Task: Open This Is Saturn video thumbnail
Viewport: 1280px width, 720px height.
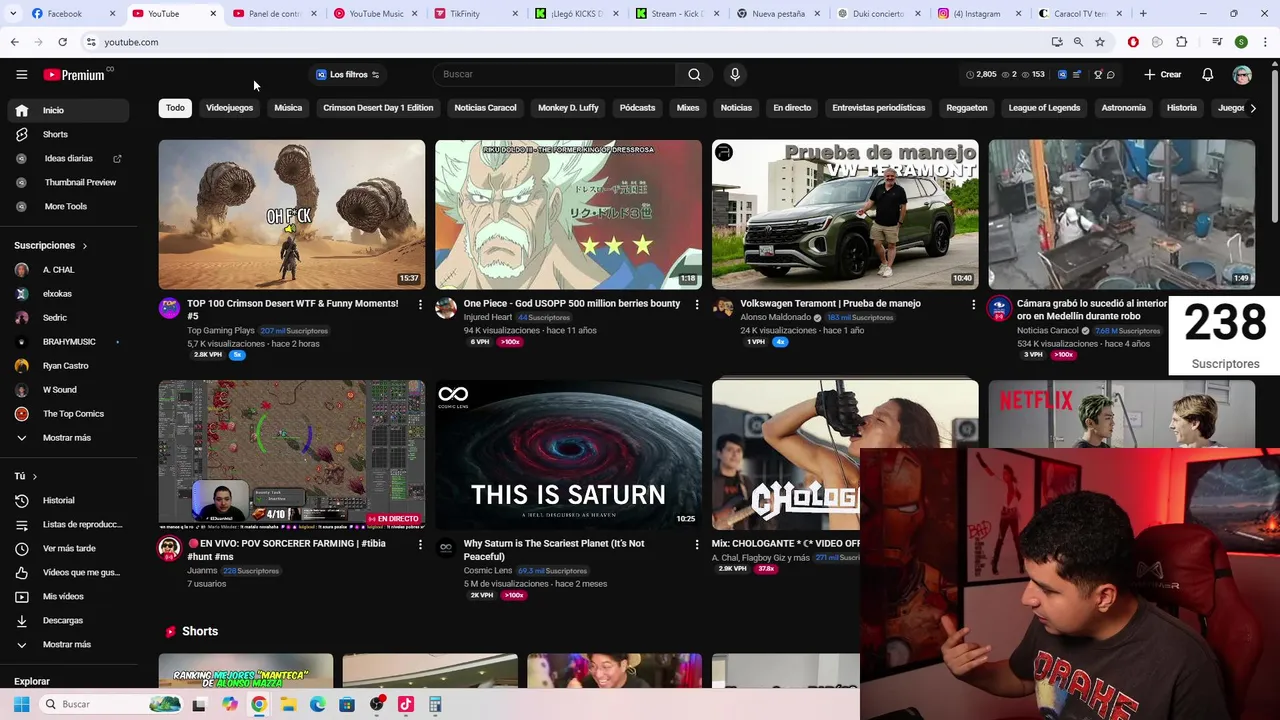Action: tap(568, 455)
